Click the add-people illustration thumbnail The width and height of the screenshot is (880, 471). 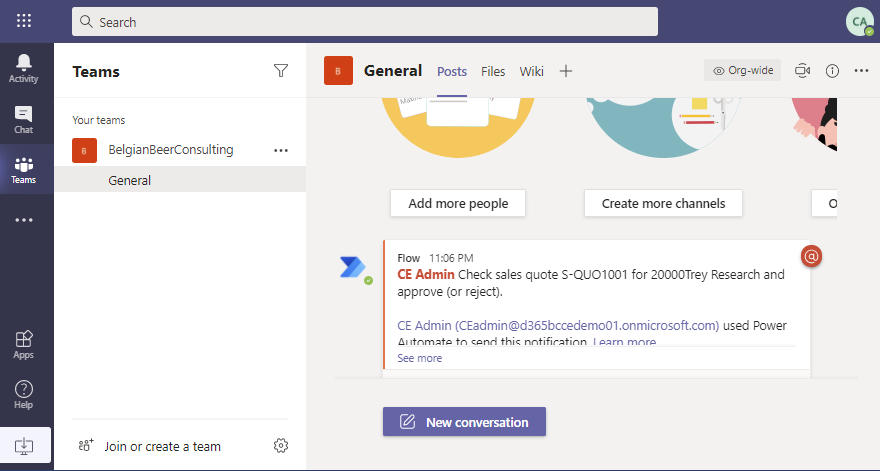(458, 127)
